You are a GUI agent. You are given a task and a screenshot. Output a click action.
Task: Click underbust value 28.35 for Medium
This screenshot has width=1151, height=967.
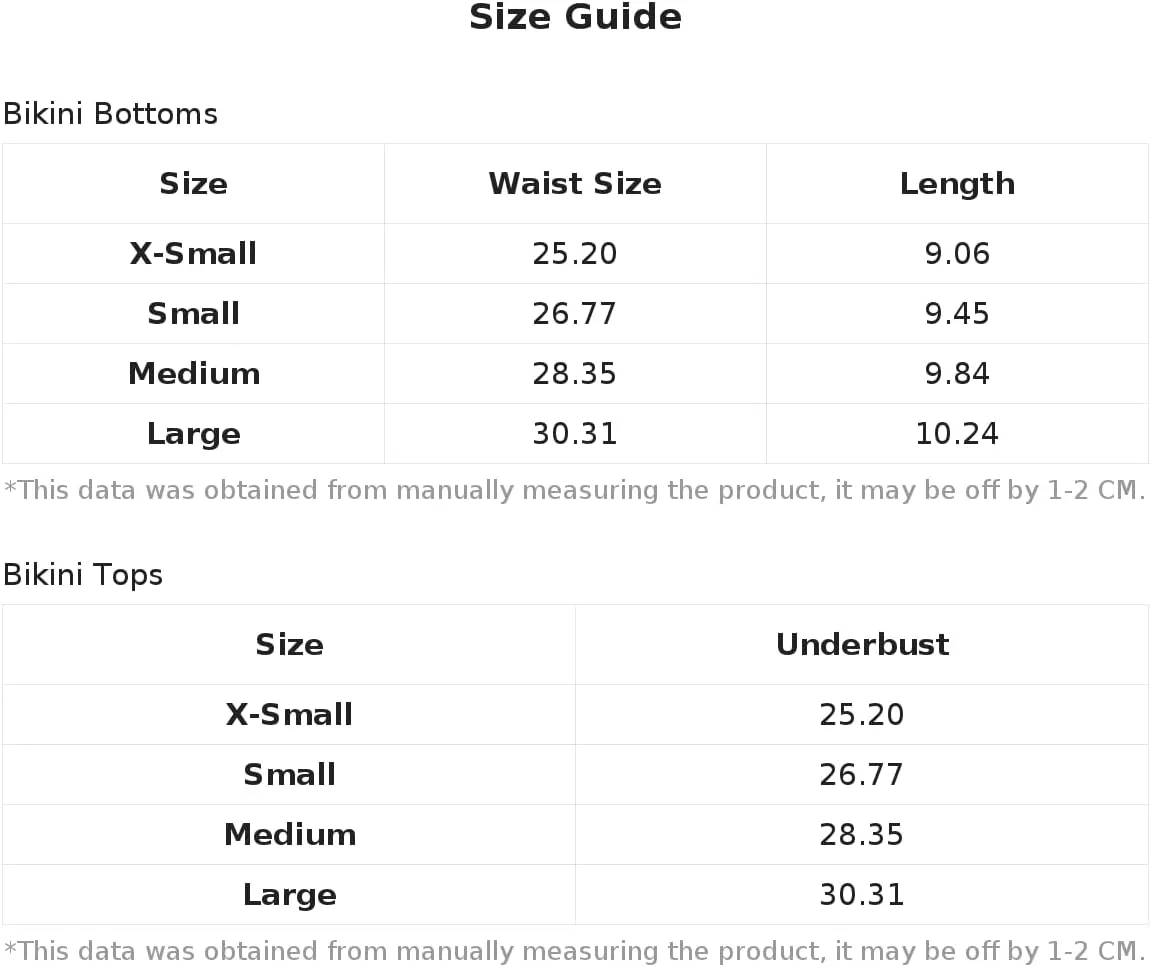862,835
